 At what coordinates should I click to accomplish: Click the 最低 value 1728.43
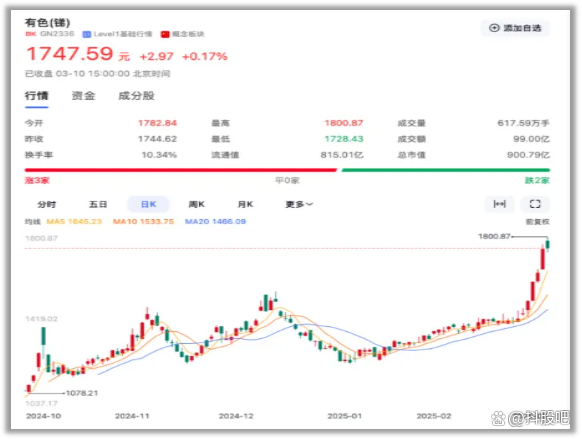point(344,139)
